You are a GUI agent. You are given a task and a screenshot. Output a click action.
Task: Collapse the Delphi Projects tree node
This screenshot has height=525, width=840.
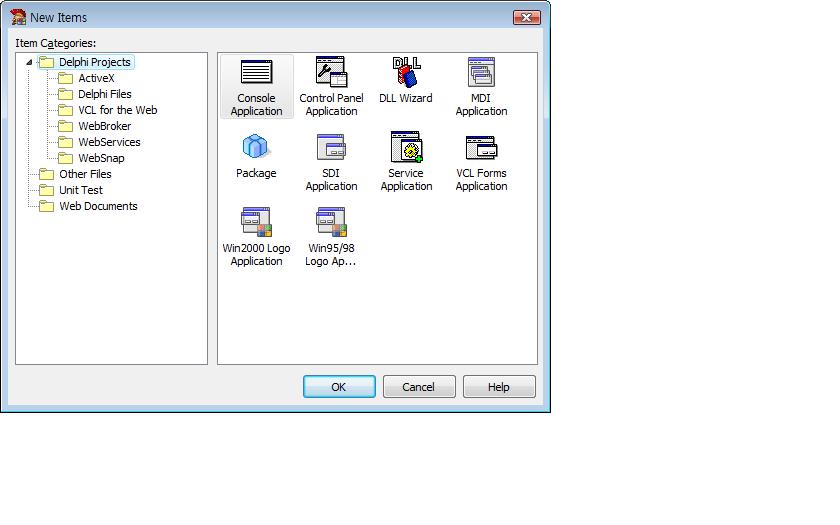29,63
